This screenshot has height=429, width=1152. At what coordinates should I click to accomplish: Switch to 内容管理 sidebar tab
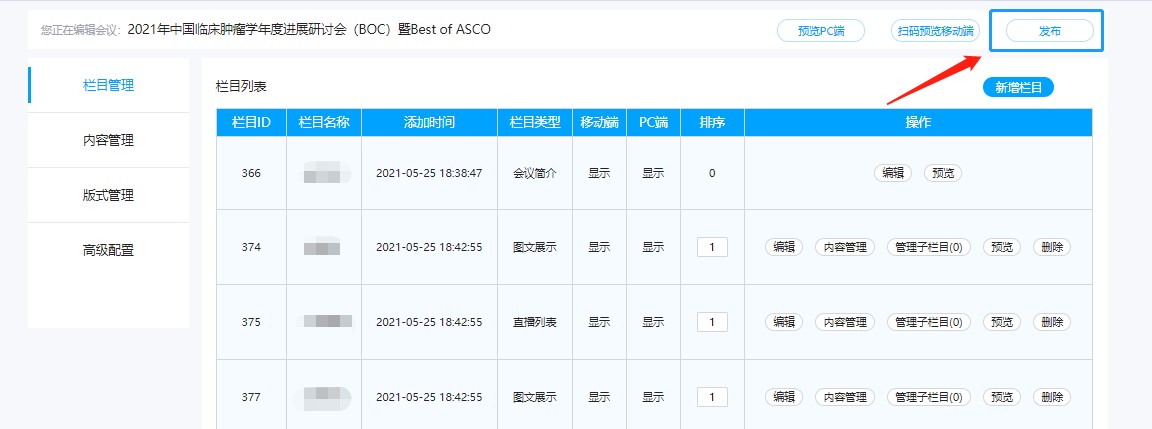(x=108, y=140)
